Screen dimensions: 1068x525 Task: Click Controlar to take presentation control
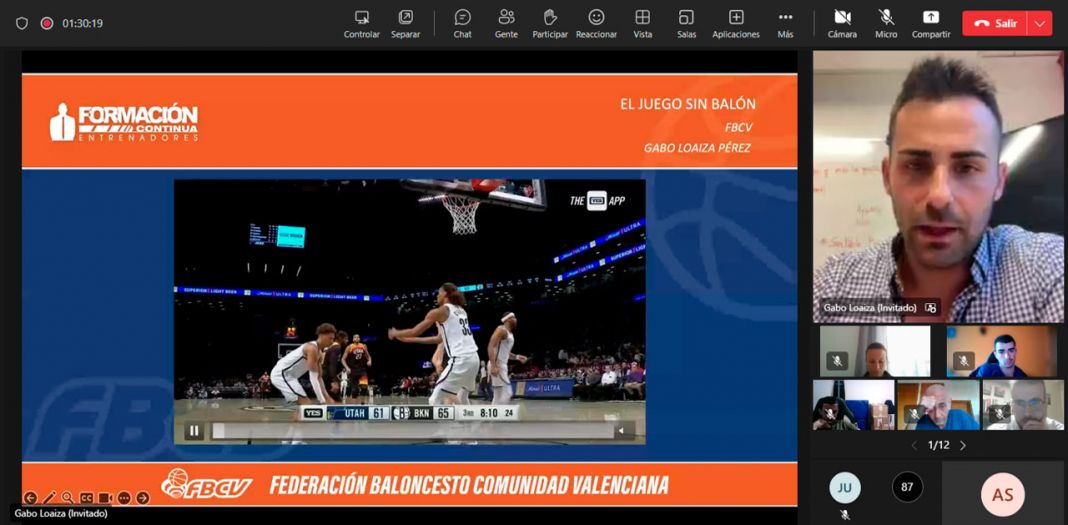[362, 23]
